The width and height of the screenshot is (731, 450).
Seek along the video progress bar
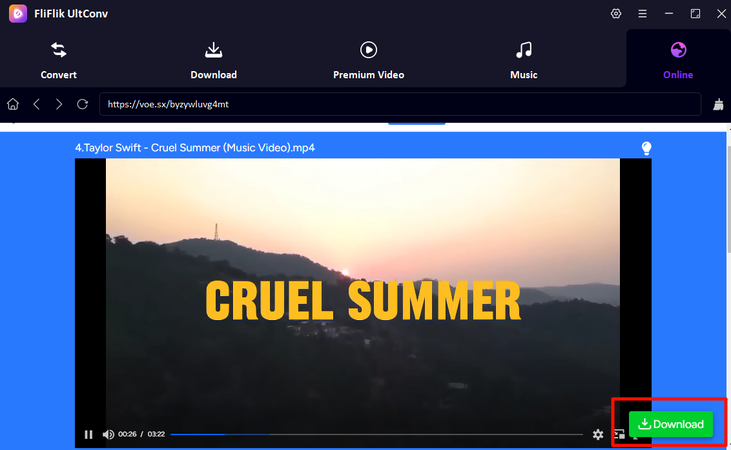click(377, 434)
